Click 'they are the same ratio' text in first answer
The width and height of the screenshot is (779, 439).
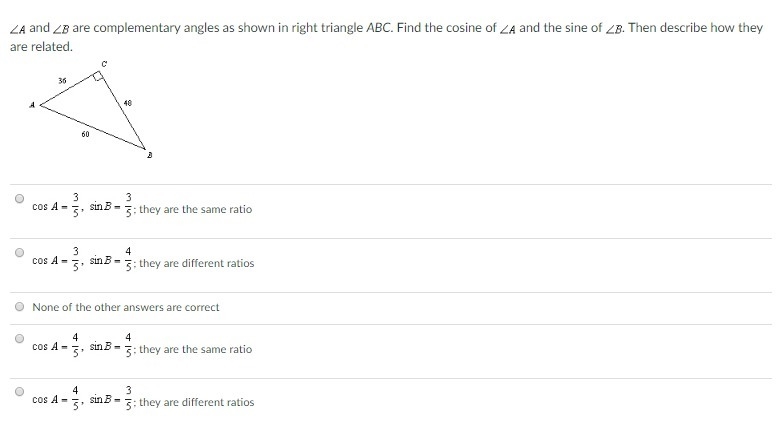196,209
